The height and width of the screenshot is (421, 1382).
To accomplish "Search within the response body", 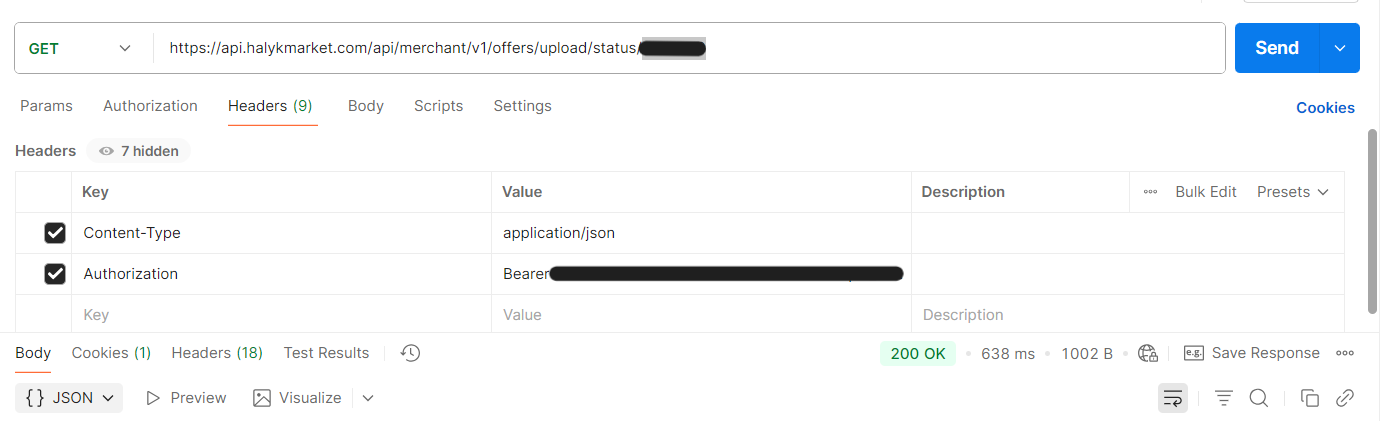I will pyautogui.click(x=1259, y=398).
